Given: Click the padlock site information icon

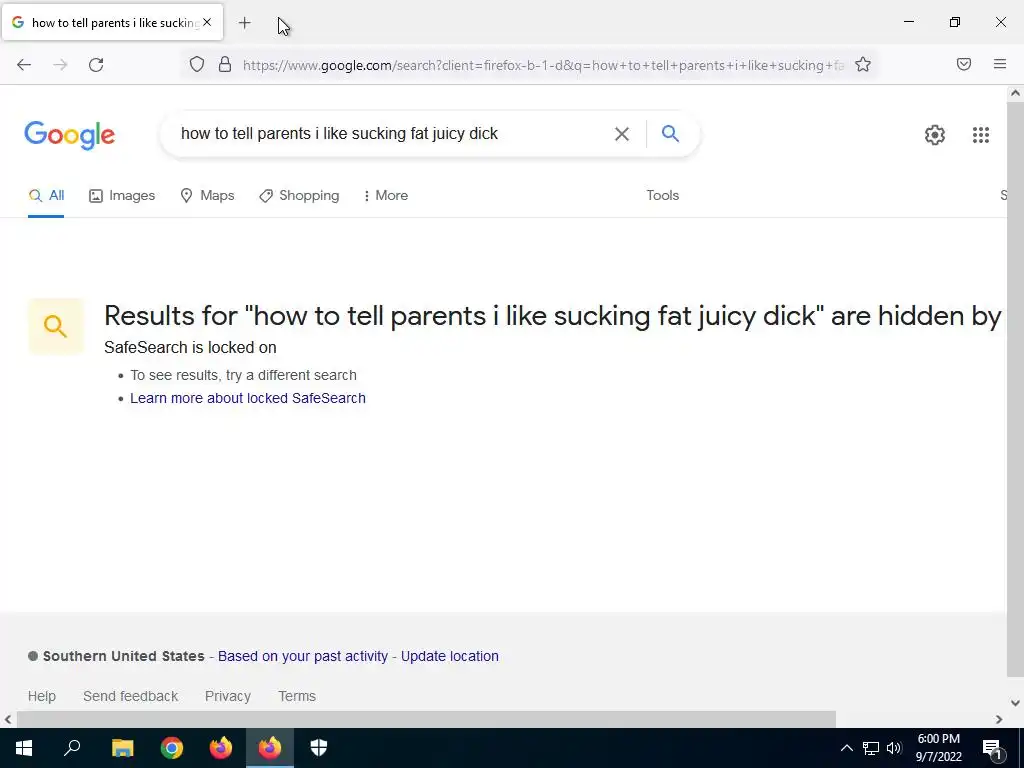Looking at the screenshot, I should click(x=225, y=64).
